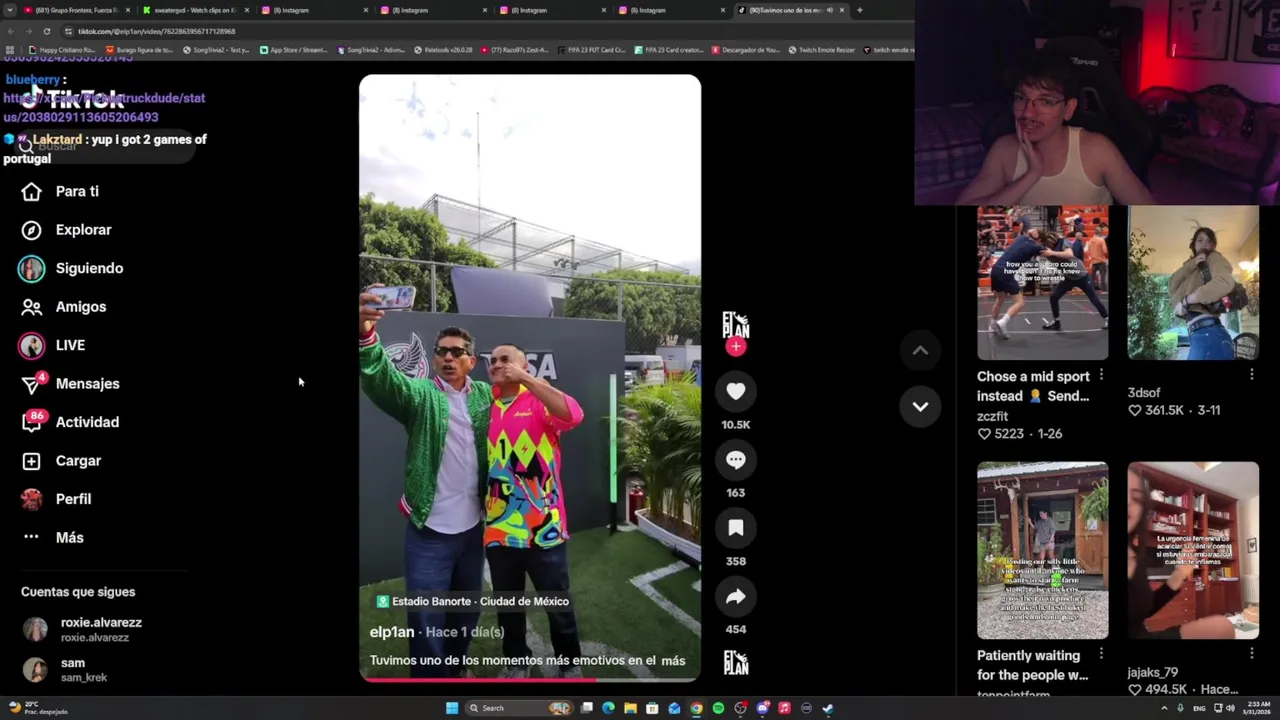The height and width of the screenshot is (720, 1280).
Task: Open the 'Patiently waiting' video thumbnail
Action: coord(1042,550)
